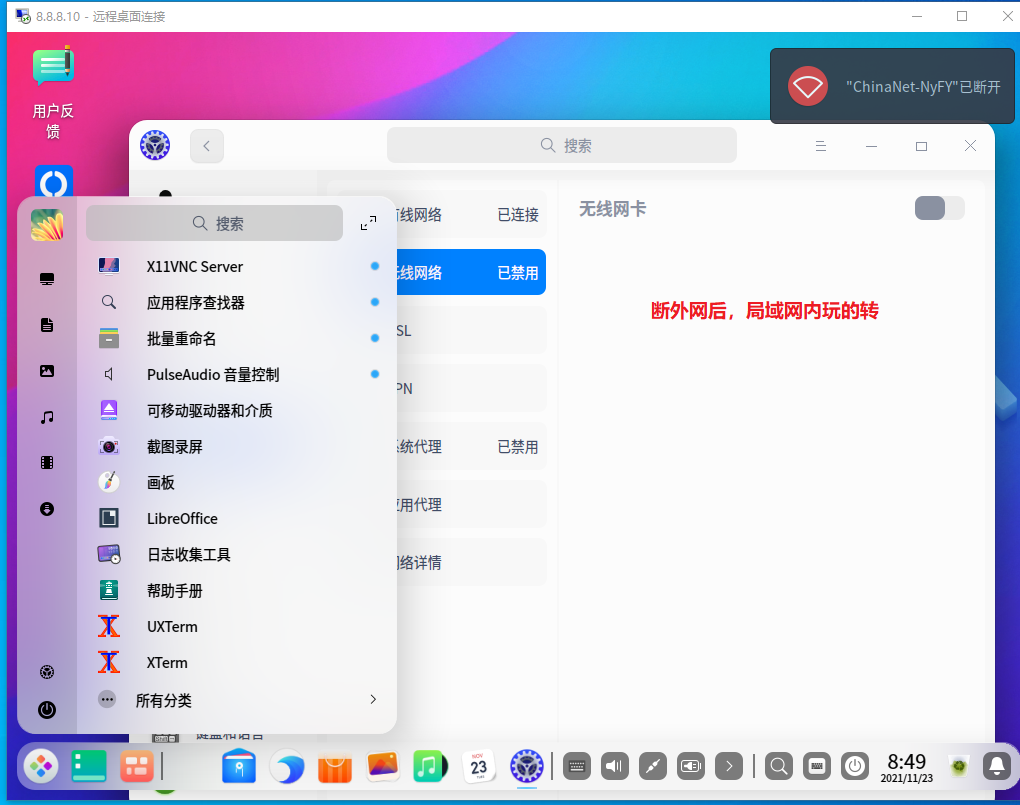Screen dimensions: 1020x805
Task: Click the control center search box
Action: click(x=562, y=145)
